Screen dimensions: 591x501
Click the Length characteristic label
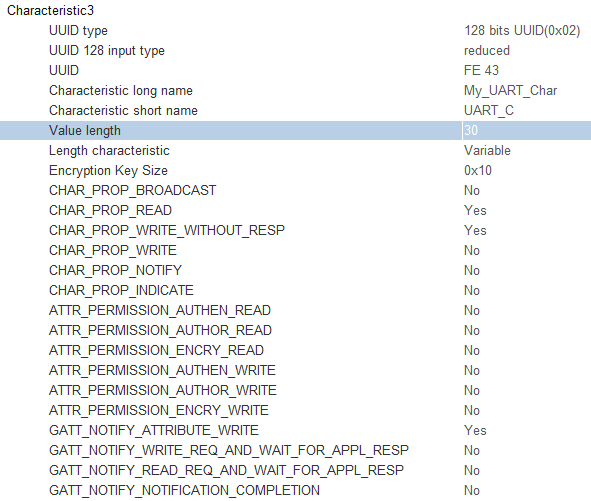click(x=109, y=150)
